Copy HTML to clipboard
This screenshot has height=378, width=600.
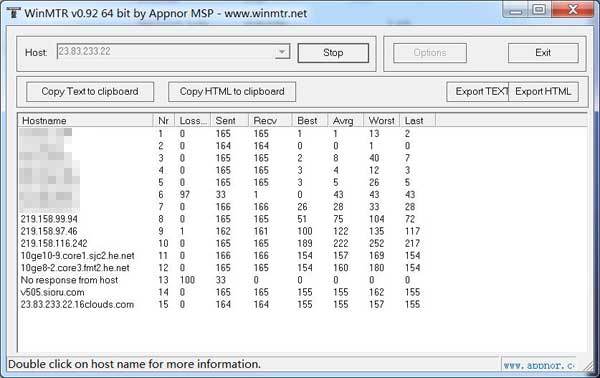(232, 92)
